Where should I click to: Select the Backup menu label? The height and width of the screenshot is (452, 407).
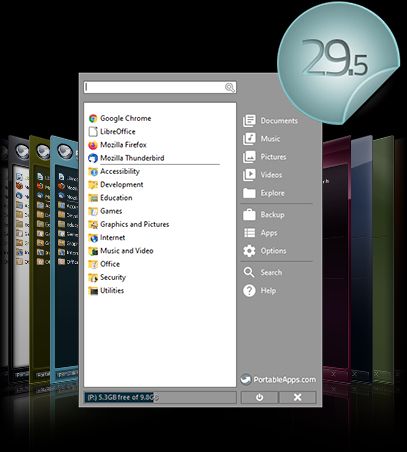pos(273,215)
